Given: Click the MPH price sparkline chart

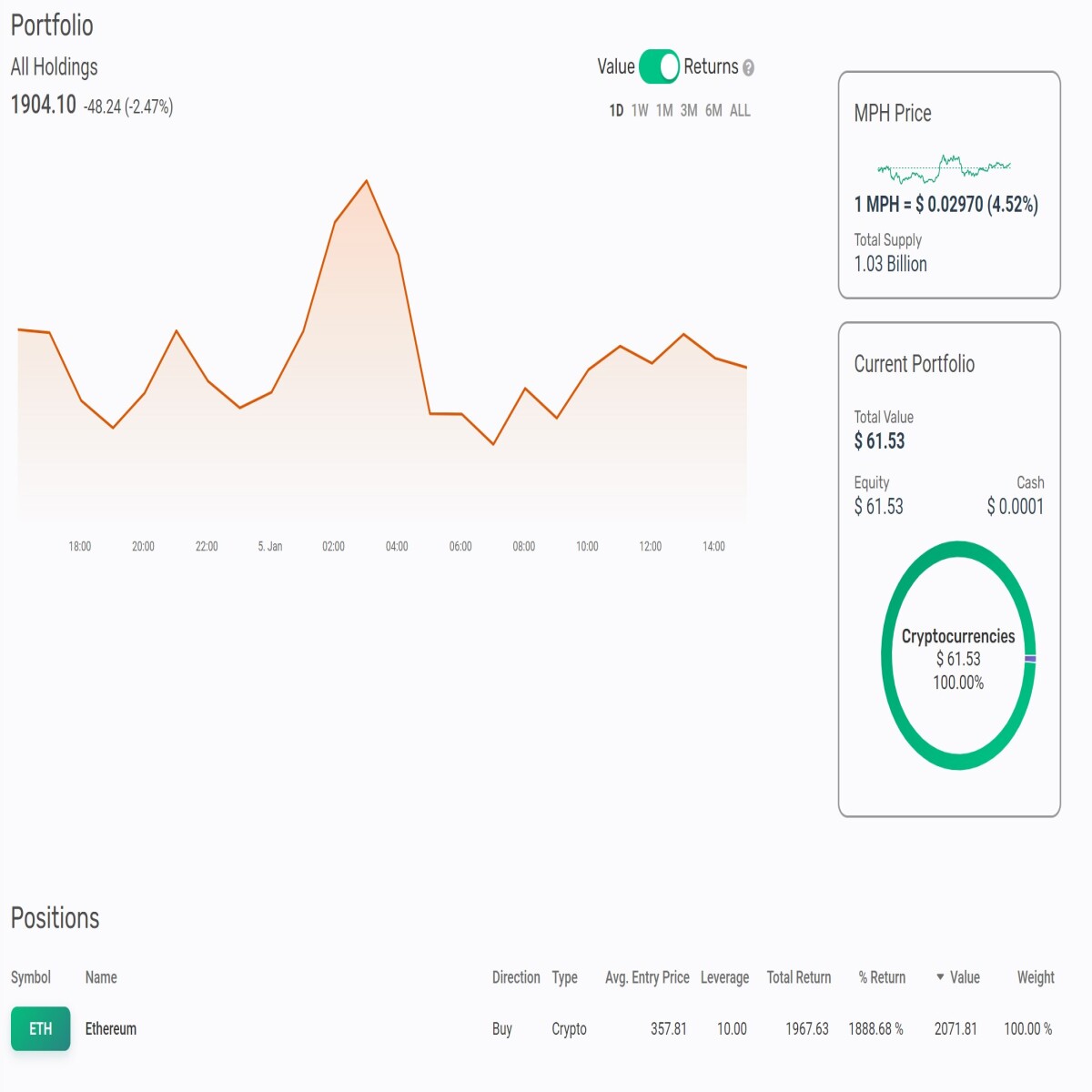Looking at the screenshot, I should pos(944,168).
